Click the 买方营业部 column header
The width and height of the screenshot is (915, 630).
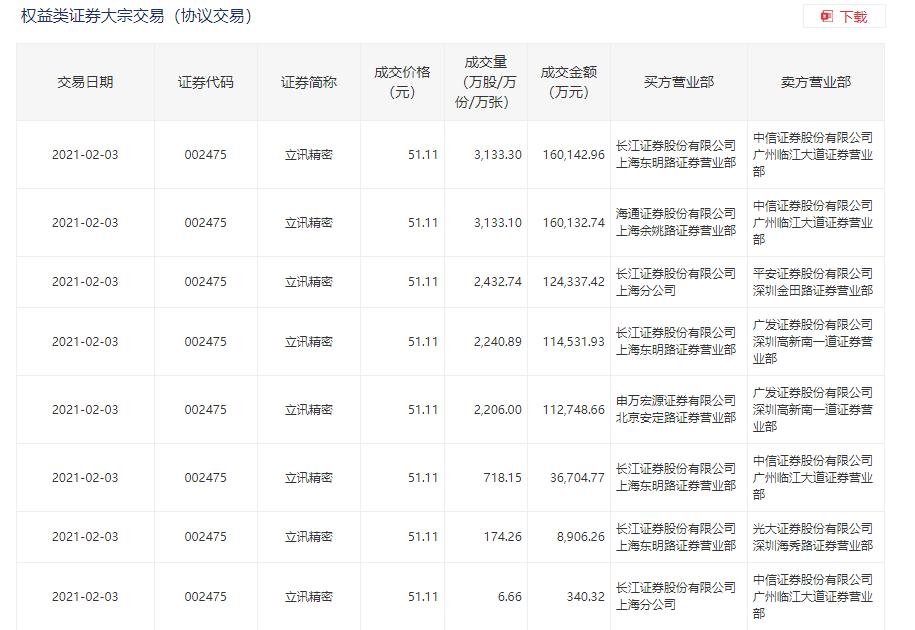click(679, 82)
